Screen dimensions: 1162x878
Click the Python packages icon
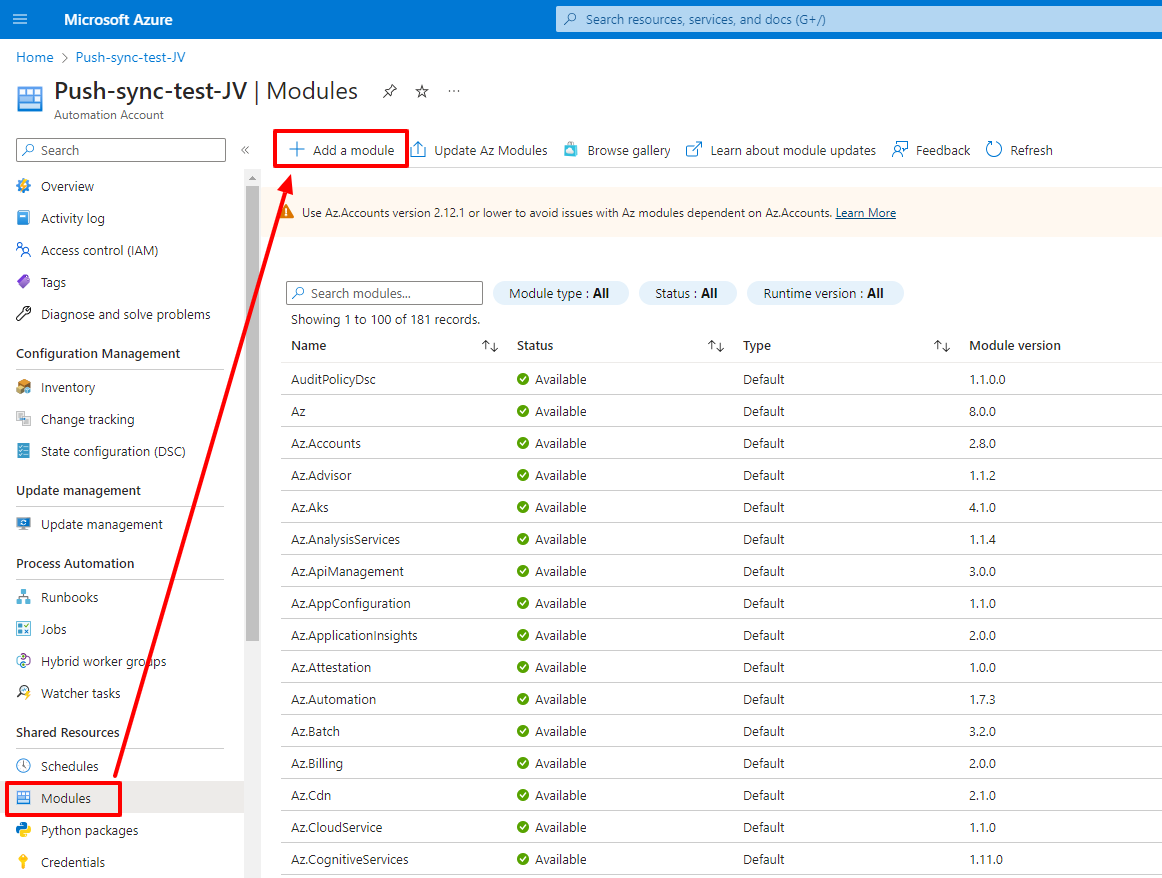[24, 829]
